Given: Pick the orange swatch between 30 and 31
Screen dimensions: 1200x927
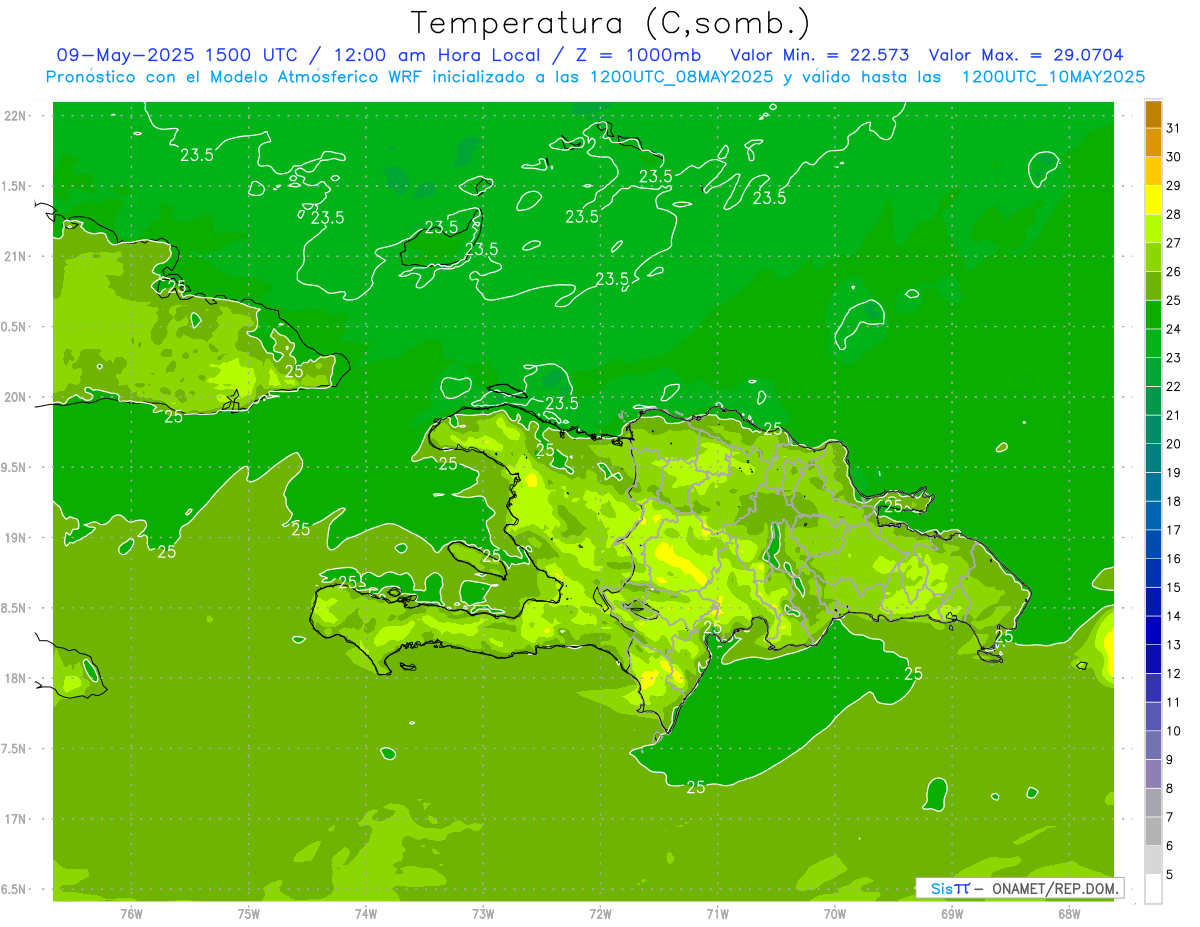Looking at the screenshot, I should point(1153,143).
